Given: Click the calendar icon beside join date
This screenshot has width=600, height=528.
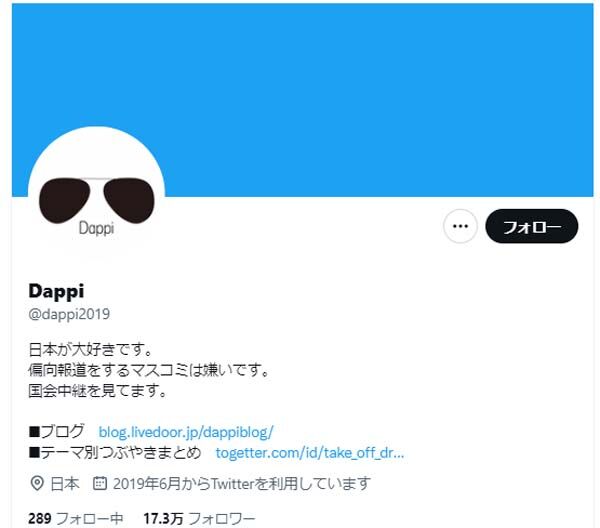Looking at the screenshot, I should (100, 483).
